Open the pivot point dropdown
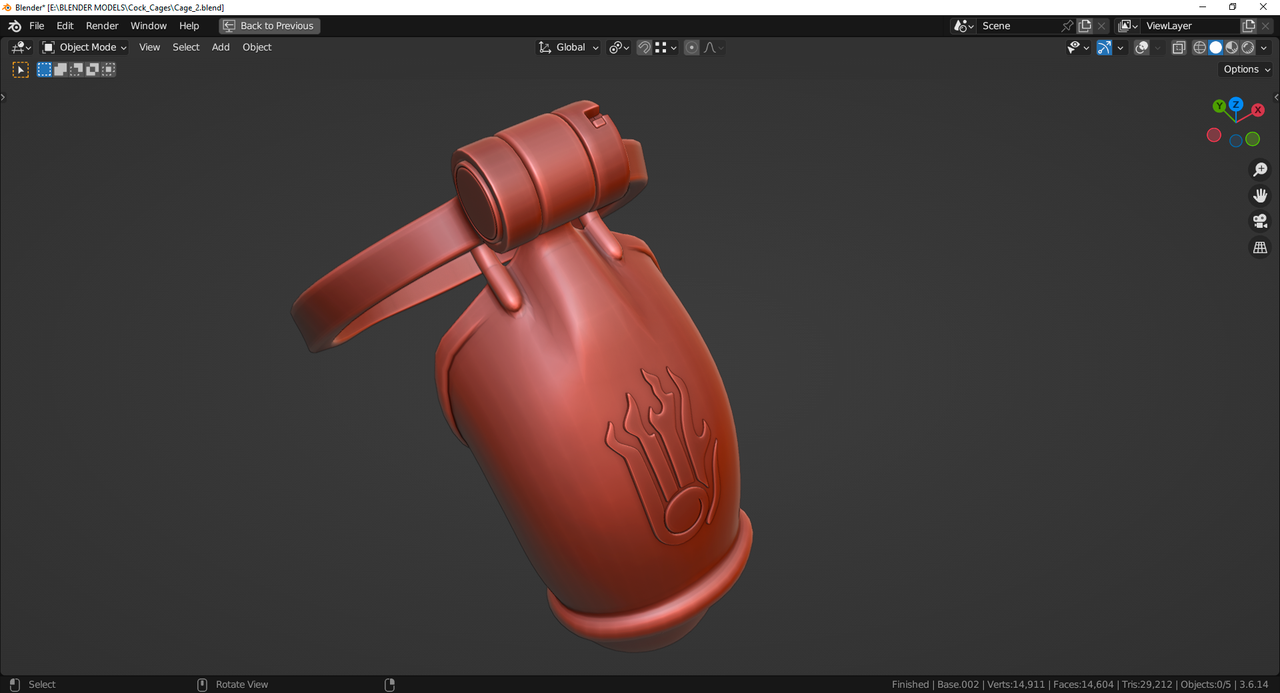1280x693 pixels. [619, 47]
